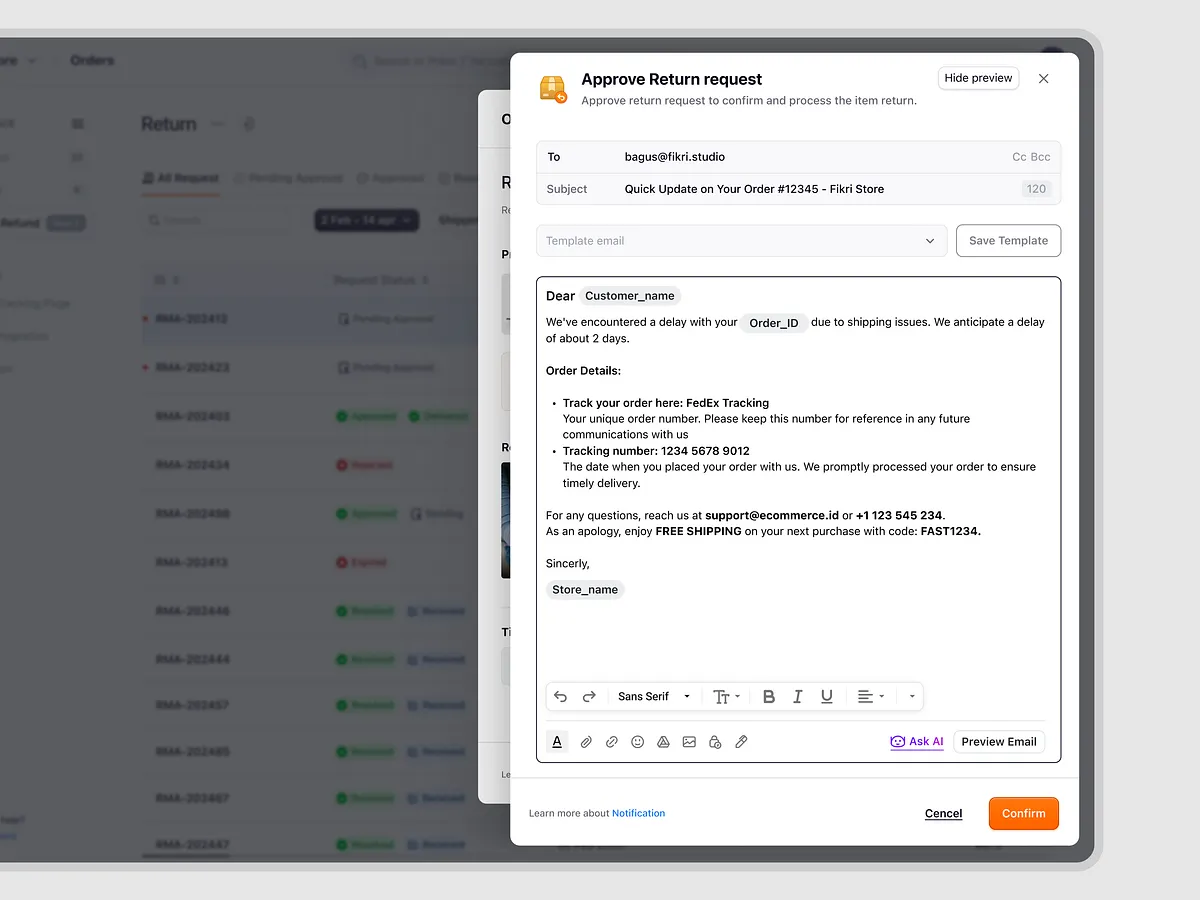Toggle bold formatting
1200x900 pixels.
click(x=768, y=696)
